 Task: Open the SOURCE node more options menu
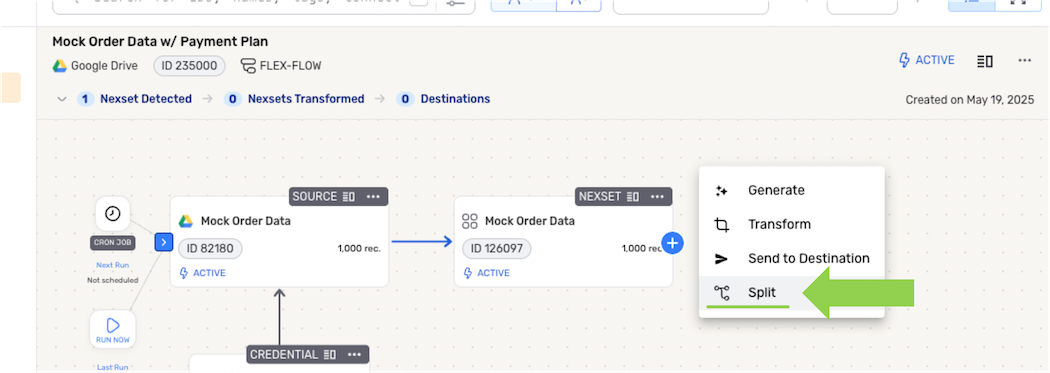coord(374,197)
